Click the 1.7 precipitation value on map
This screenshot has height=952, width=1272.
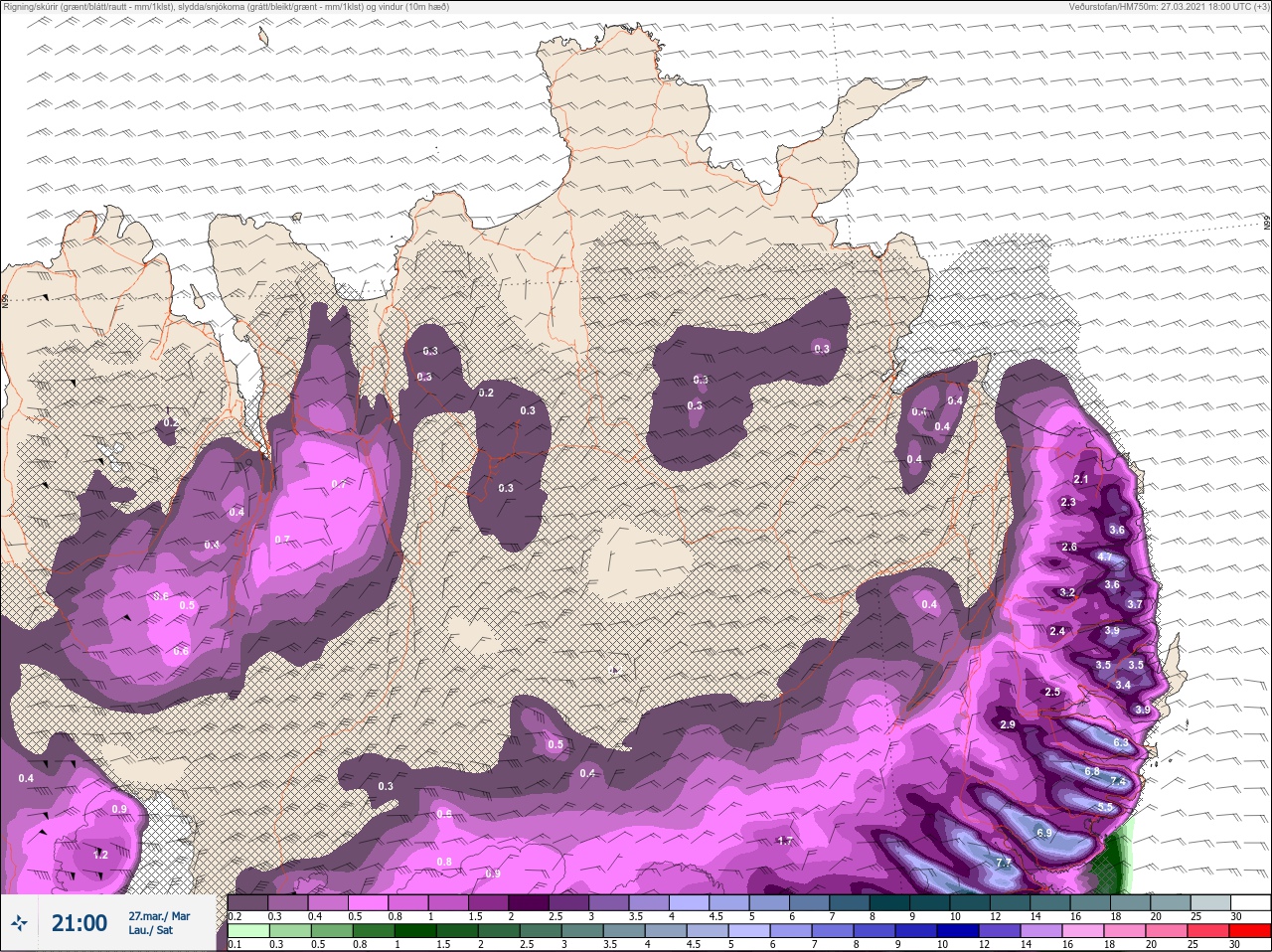coord(785,841)
